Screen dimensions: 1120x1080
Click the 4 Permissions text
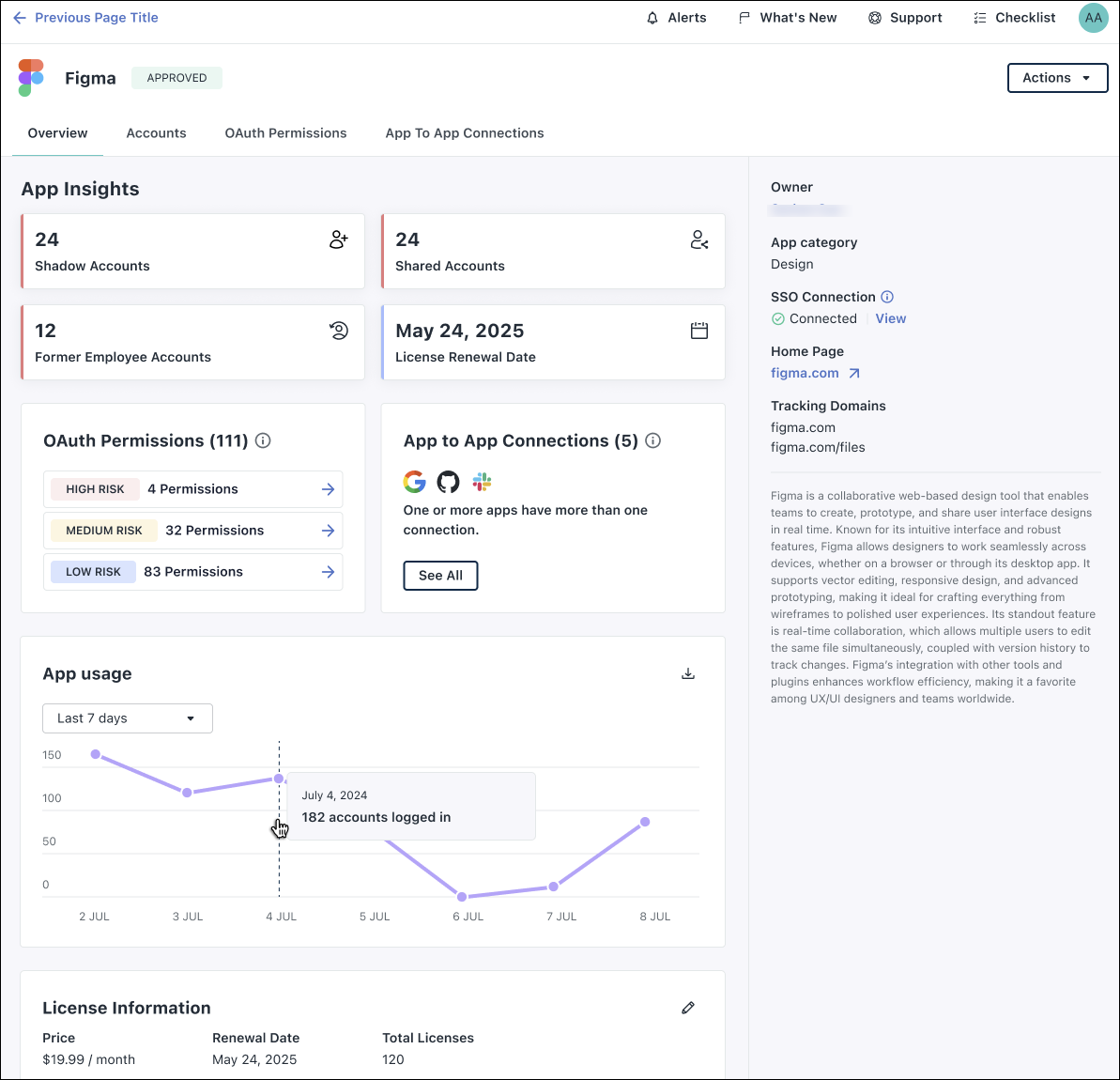(x=192, y=489)
